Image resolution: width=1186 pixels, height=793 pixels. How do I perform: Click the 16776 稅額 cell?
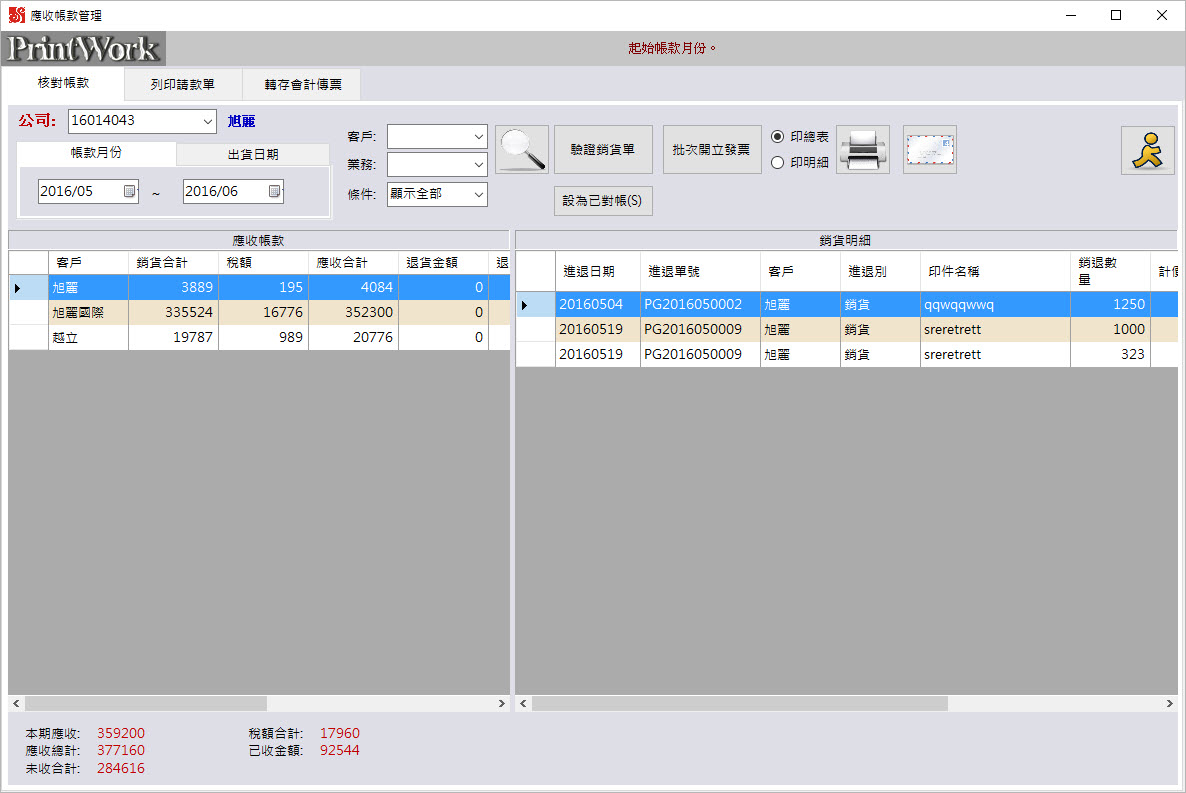click(263, 313)
